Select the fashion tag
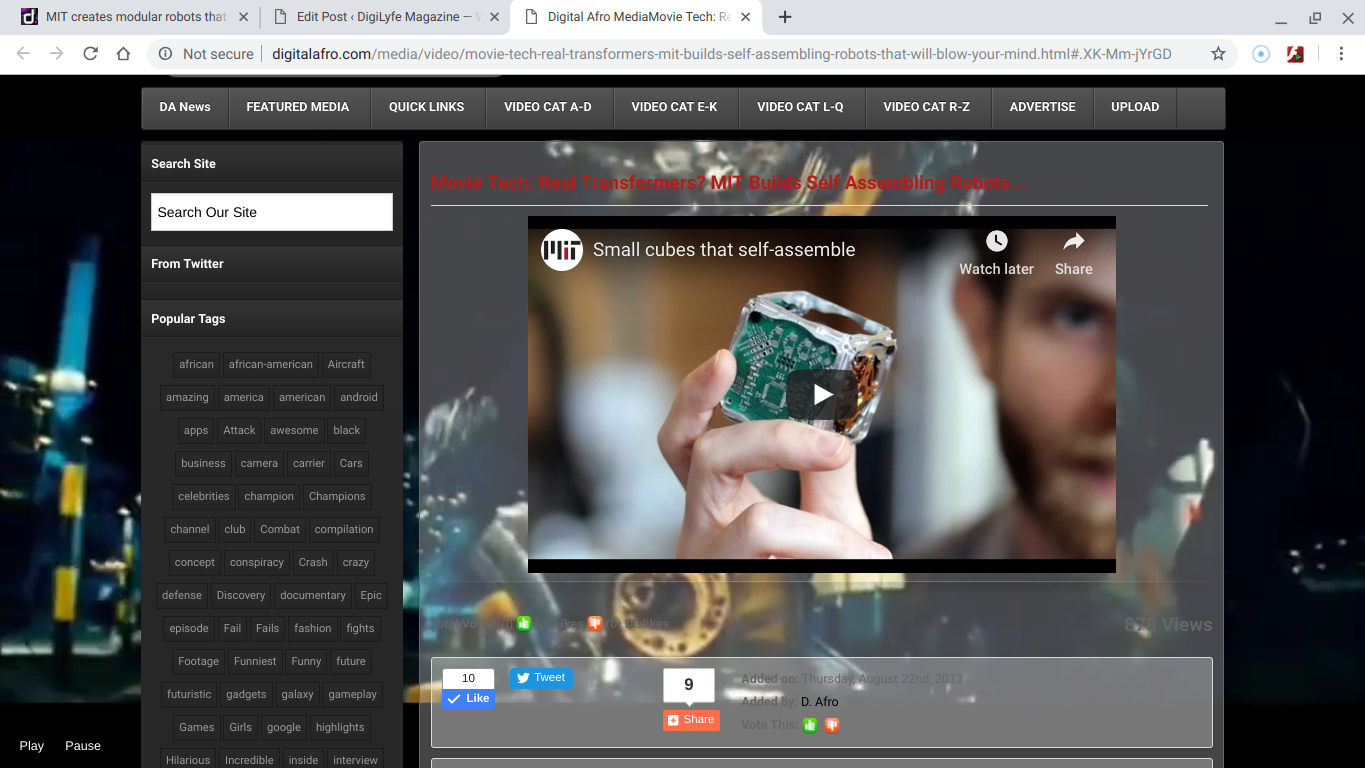Image resolution: width=1365 pixels, height=768 pixels. (313, 628)
